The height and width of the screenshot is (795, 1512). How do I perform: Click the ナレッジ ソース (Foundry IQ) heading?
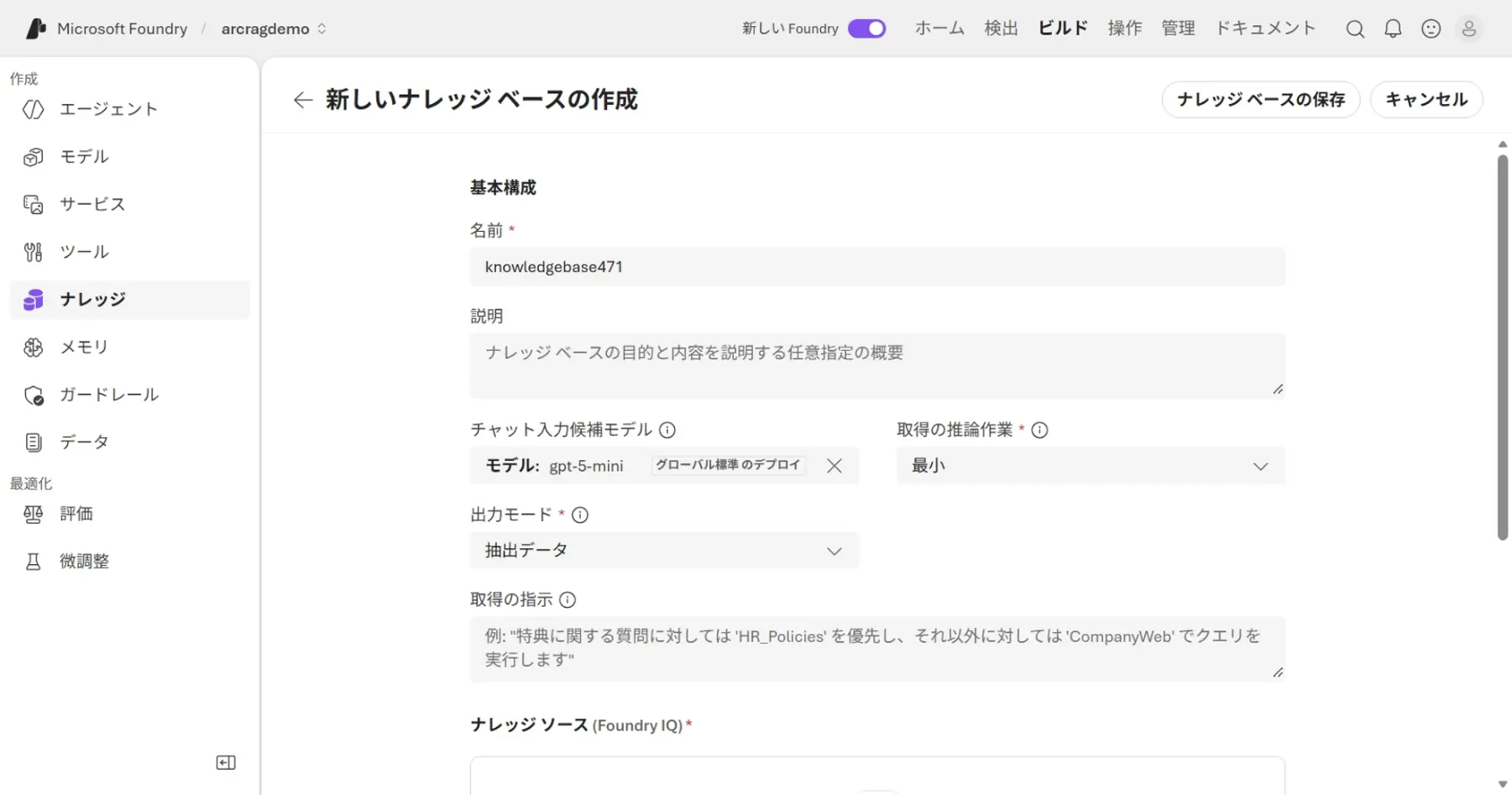tap(581, 725)
